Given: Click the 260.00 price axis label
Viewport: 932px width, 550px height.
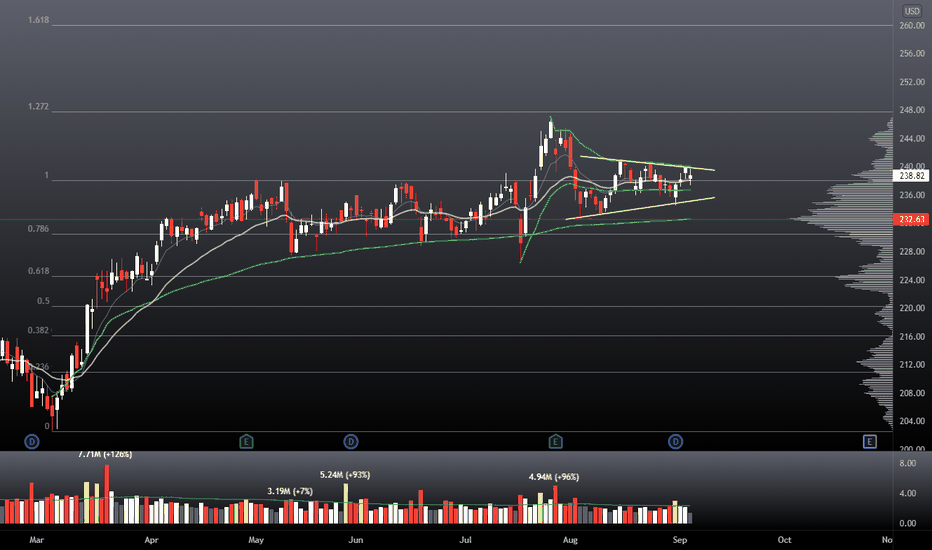Looking at the screenshot, I should 912,26.
